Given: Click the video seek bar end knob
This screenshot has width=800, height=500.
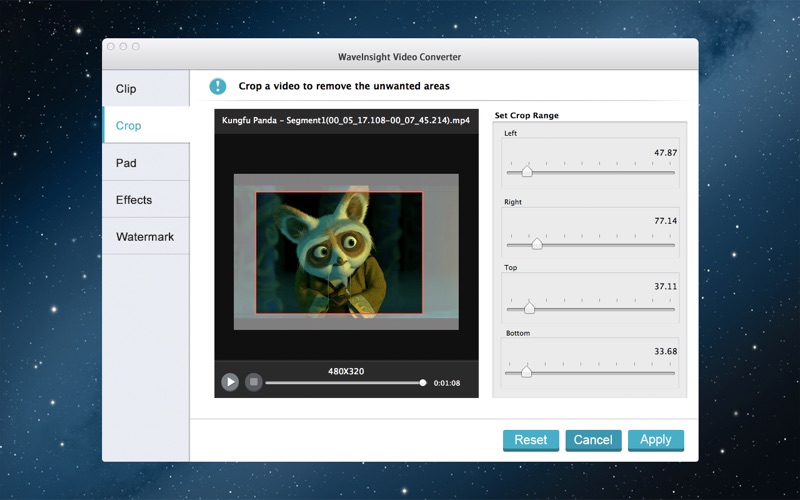Looking at the screenshot, I should 422,383.
